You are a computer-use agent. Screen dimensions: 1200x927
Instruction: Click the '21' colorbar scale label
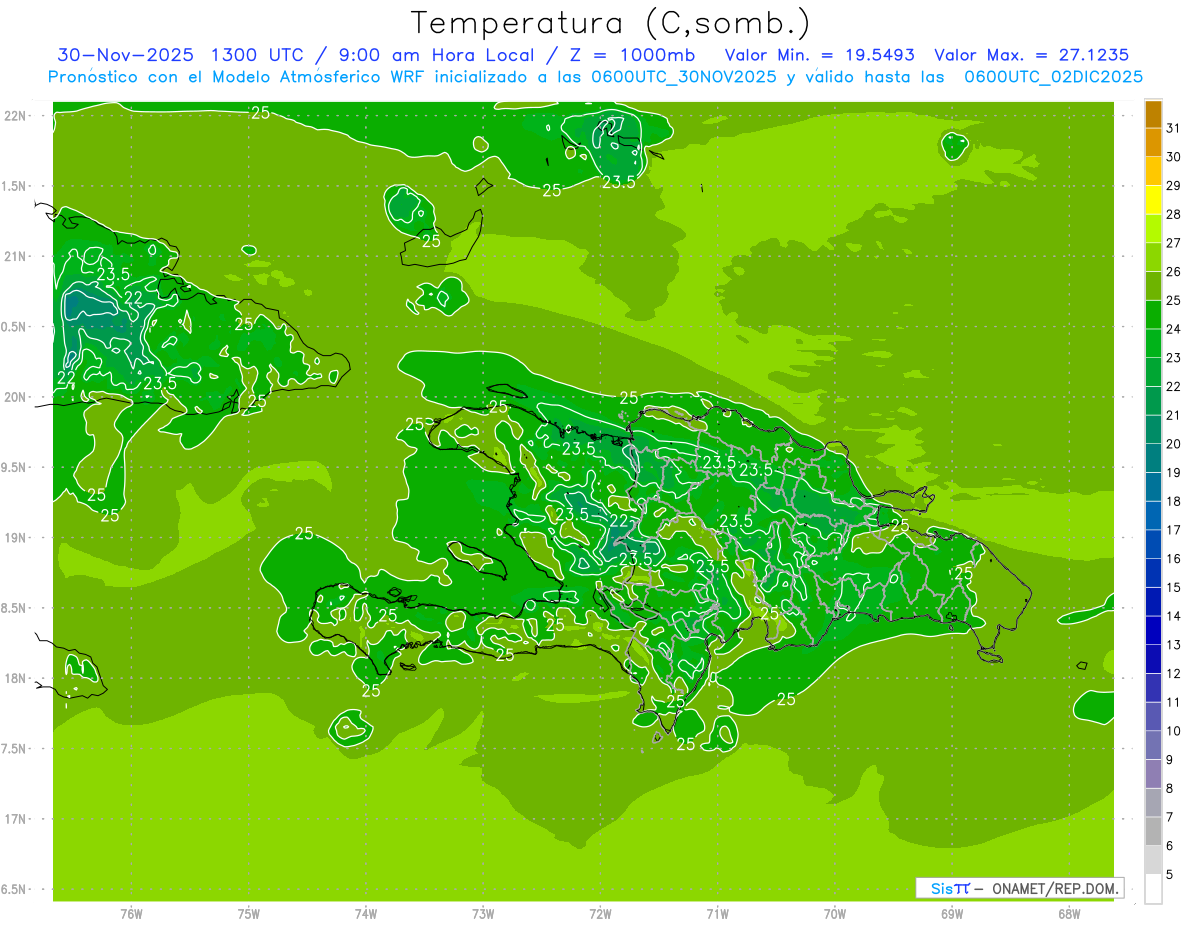click(1173, 415)
